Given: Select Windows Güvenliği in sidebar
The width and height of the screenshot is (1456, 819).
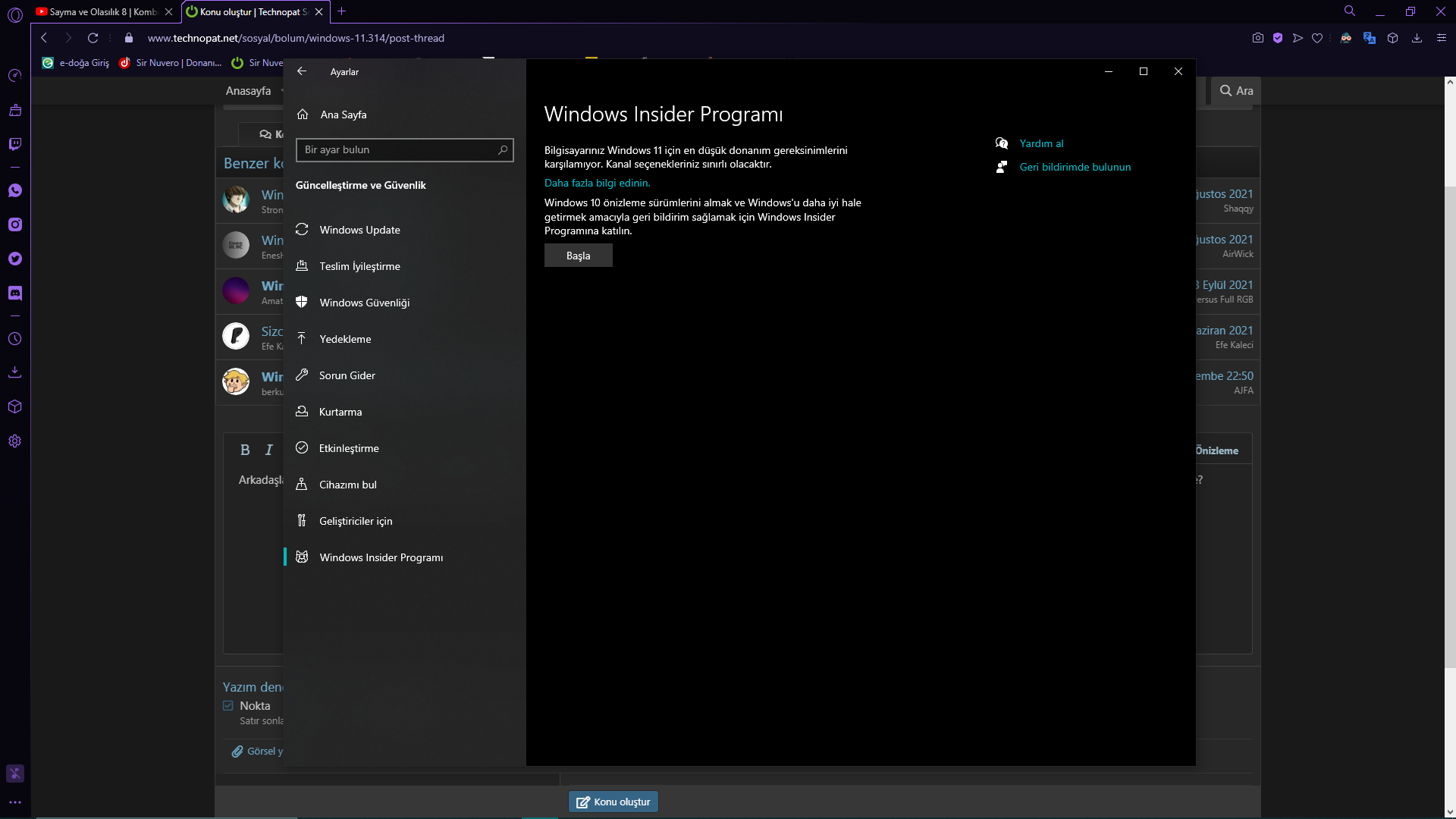Looking at the screenshot, I should 364,303.
